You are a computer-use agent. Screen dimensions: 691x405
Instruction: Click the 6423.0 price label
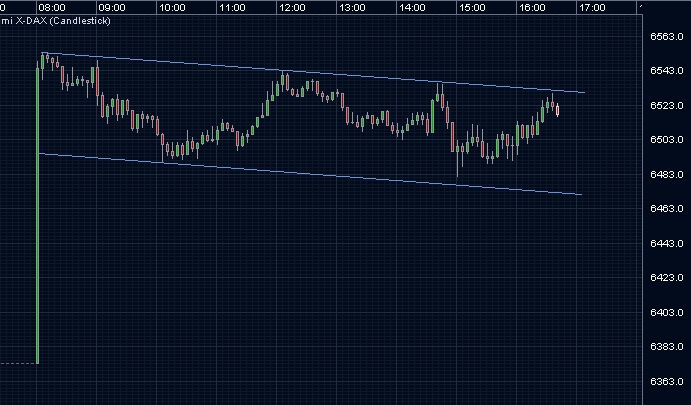[x=667, y=278]
